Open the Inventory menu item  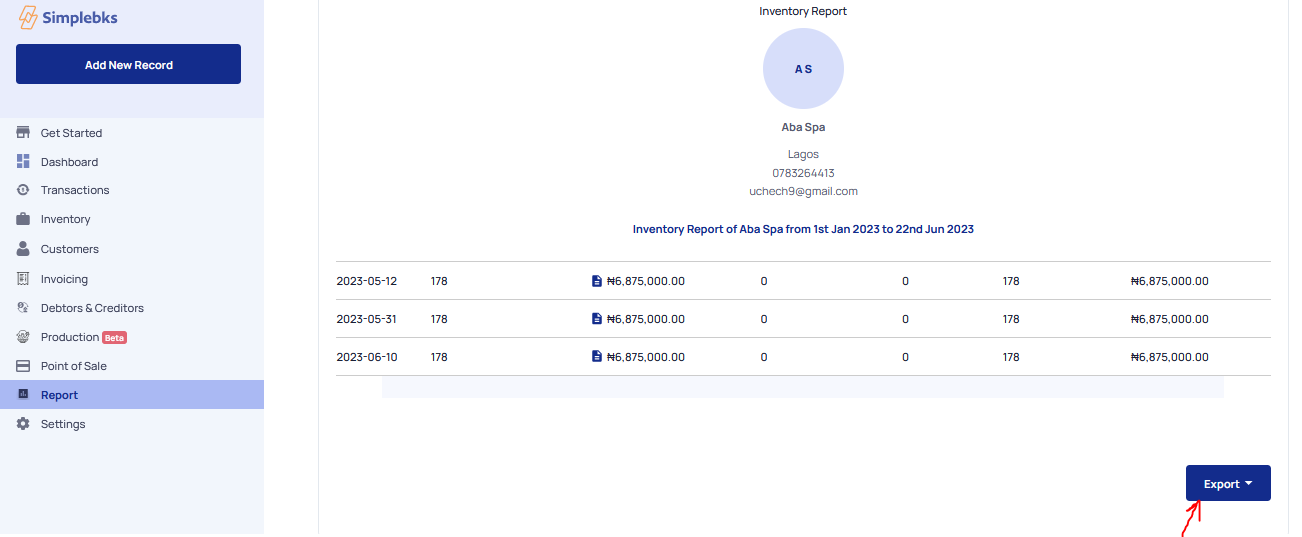tap(65, 219)
